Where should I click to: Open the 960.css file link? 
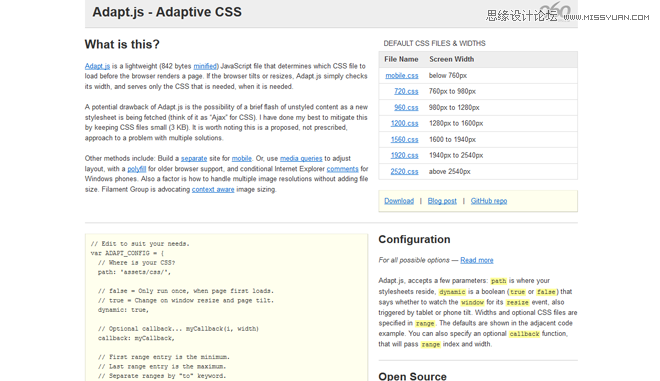tap(406, 107)
